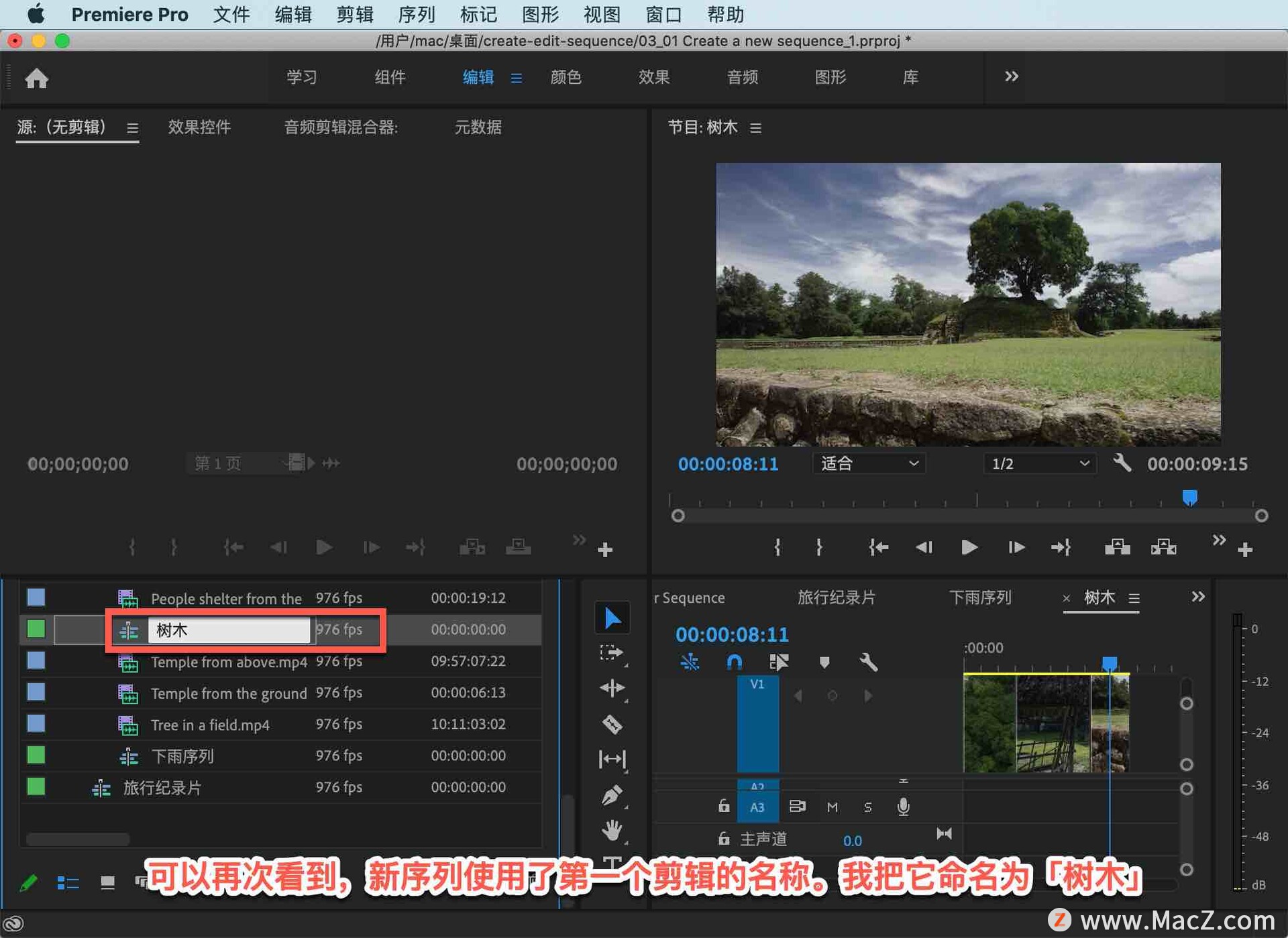Enable voice-over record on A3
Viewport: 1288px width, 938px height.
point(903,807)
